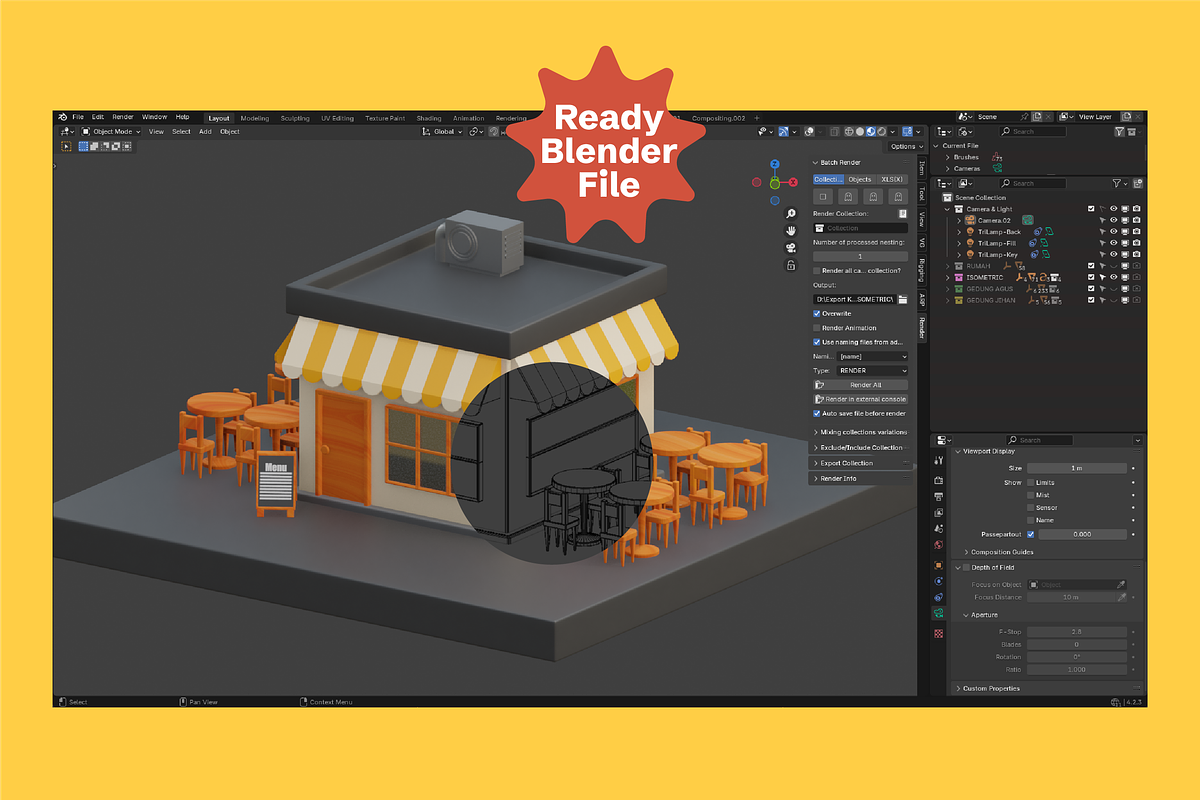
Task: Click the outliner filter funnel icon
Action: tap(1118, 183)
